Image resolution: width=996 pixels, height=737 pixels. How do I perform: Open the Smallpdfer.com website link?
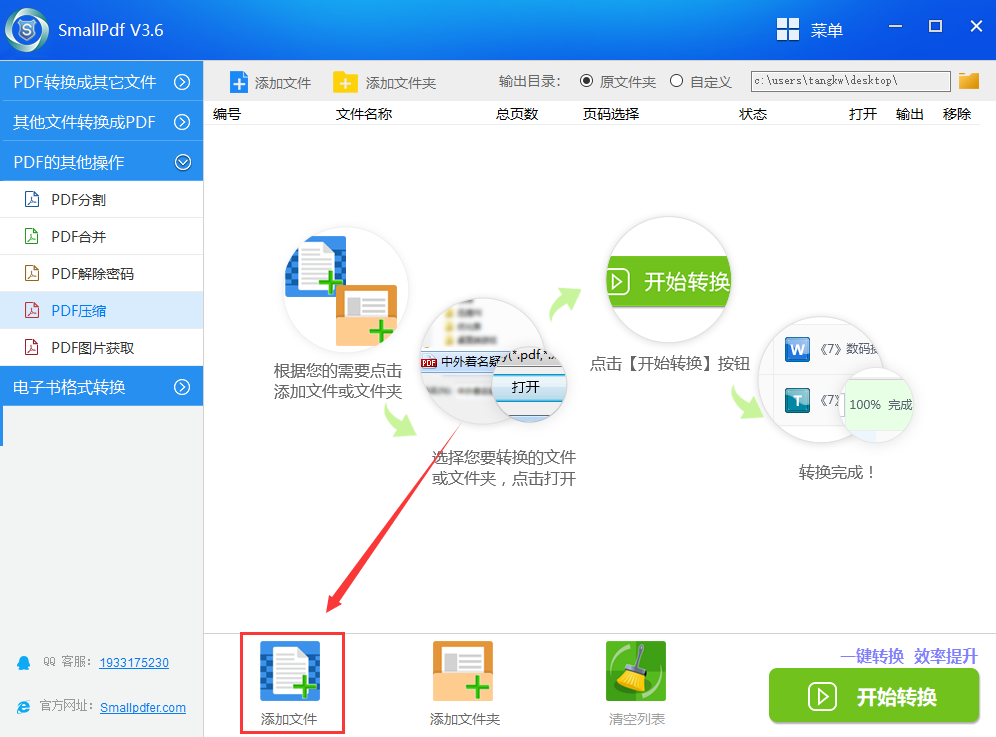coord(143,707)
